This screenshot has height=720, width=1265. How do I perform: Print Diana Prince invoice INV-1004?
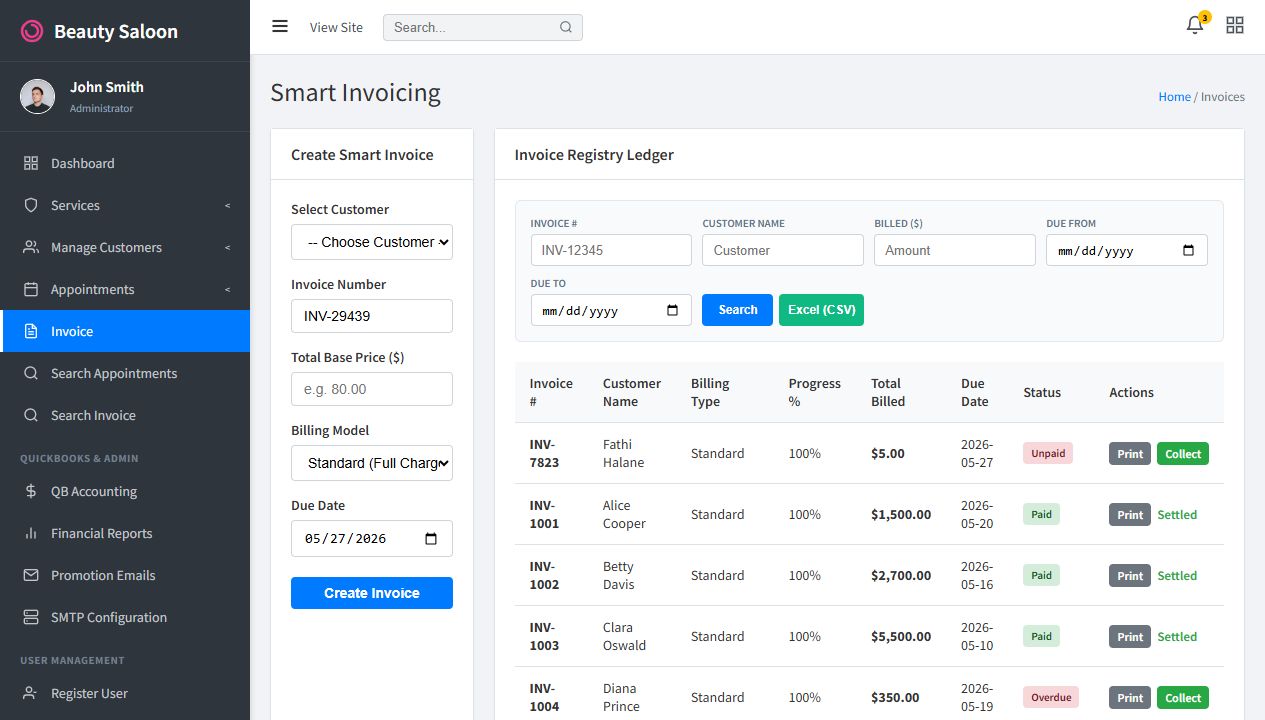[x=1130, y=698]
